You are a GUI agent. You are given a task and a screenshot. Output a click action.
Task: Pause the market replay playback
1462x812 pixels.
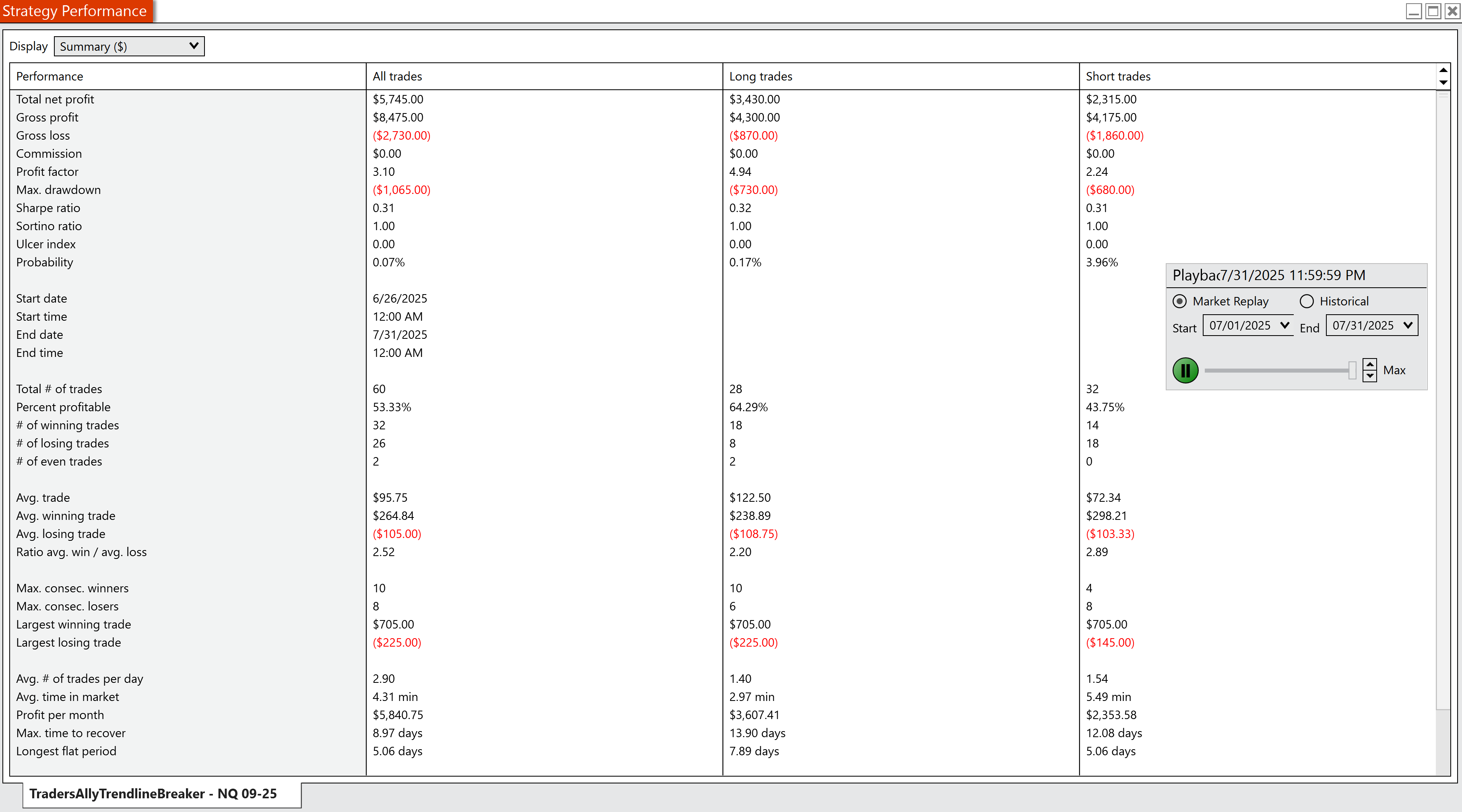(x=1185, y=371)
